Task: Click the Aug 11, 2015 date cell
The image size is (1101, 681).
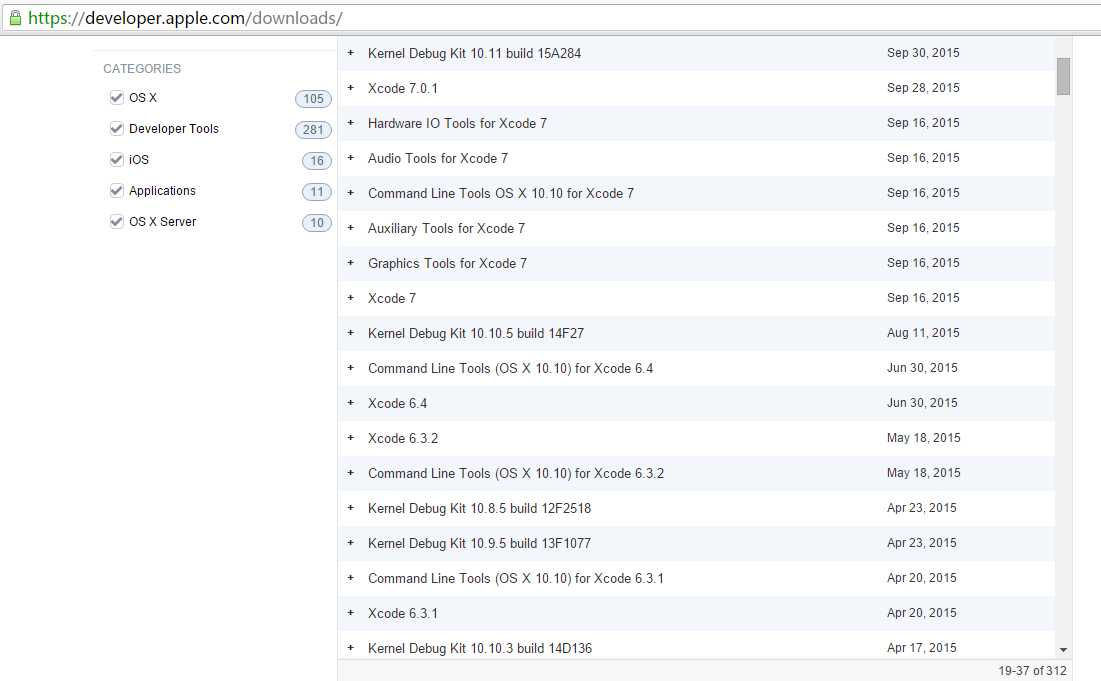Action: (x=923, y=333)
